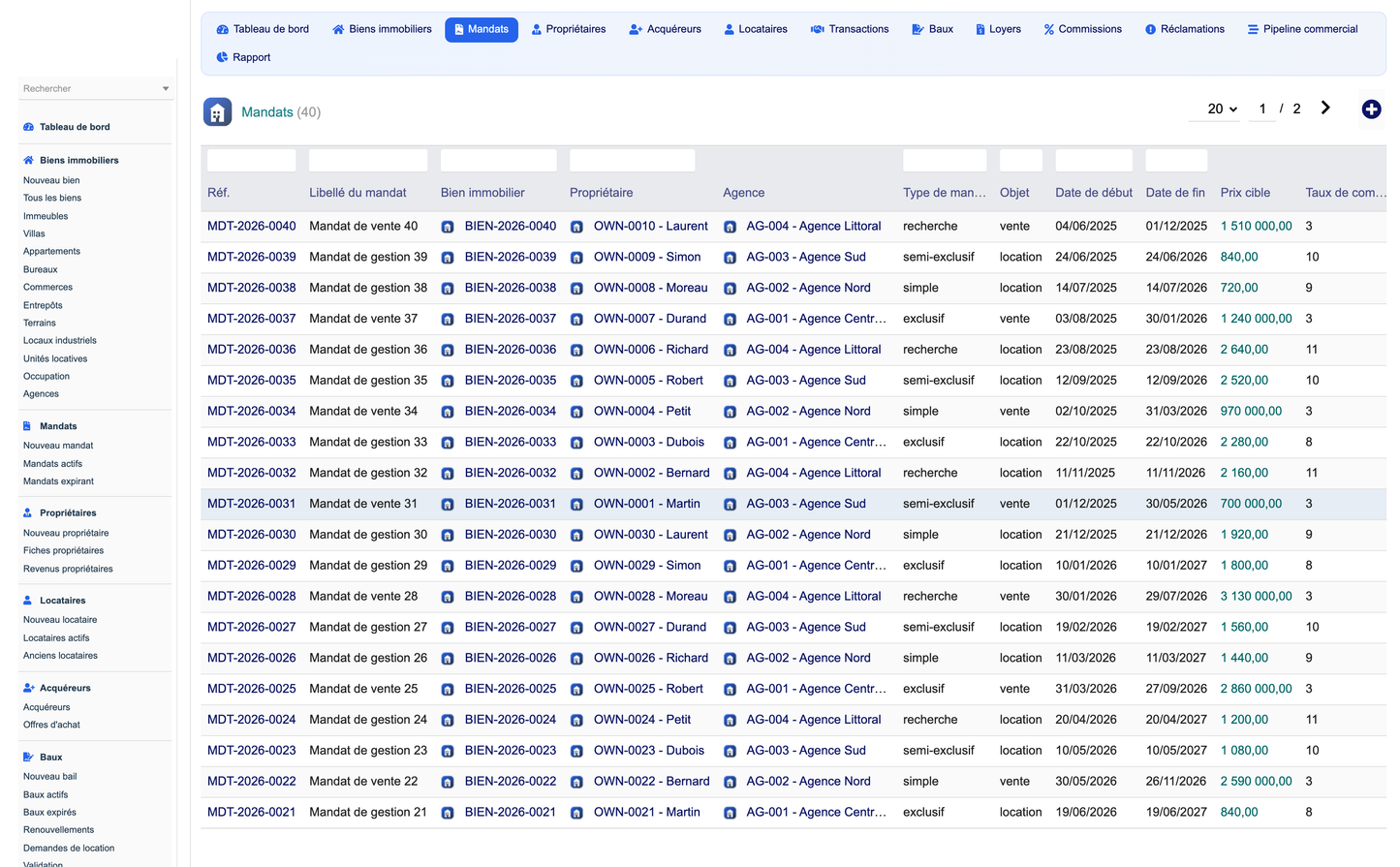Click the icon beside BIEN-2026-0034
This screenshot has width=1400, height=867.
pyautogui.click(x=448, y=412)
